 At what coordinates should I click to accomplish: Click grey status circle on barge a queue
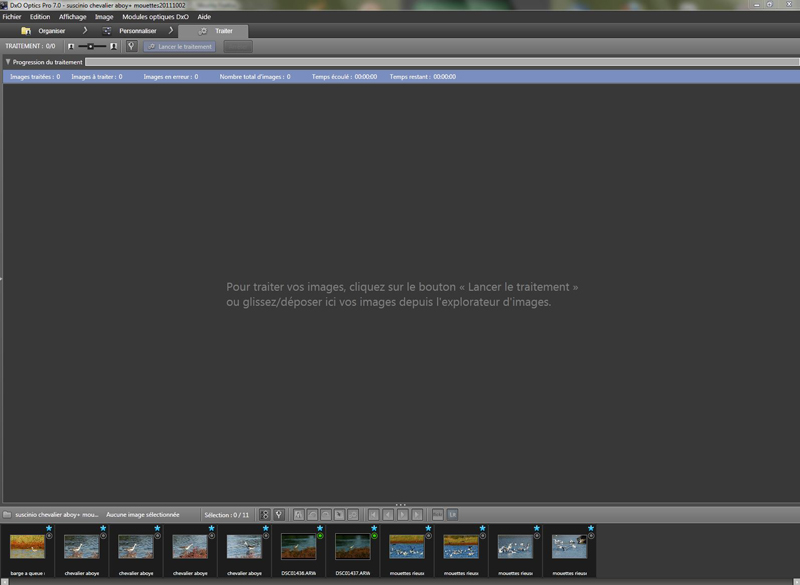coord(49,536)
